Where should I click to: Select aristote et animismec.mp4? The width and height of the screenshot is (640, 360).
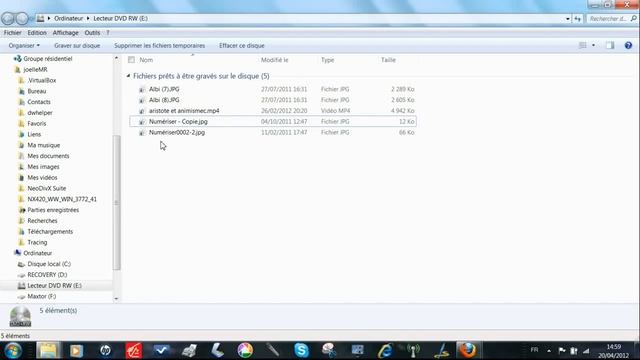[x=184, y=111]
